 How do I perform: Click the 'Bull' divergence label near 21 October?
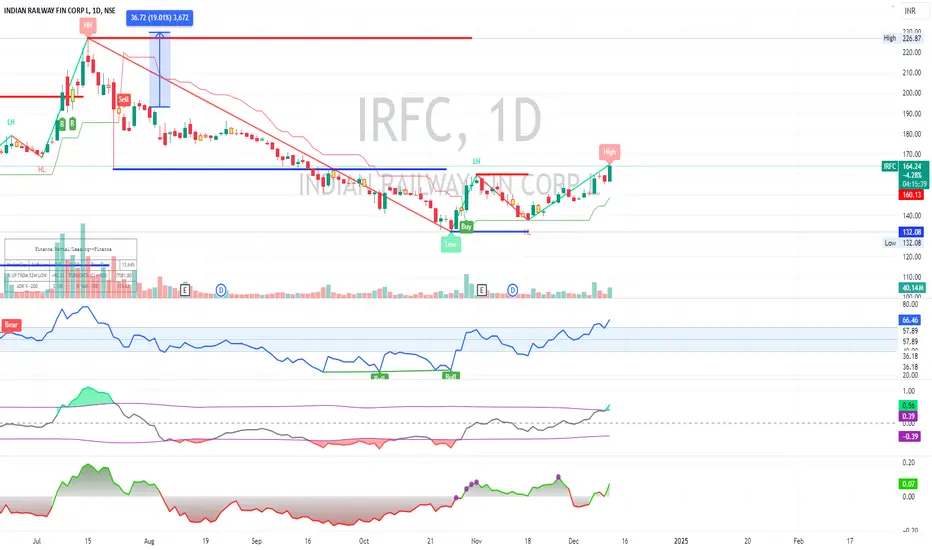pos(451,376)
